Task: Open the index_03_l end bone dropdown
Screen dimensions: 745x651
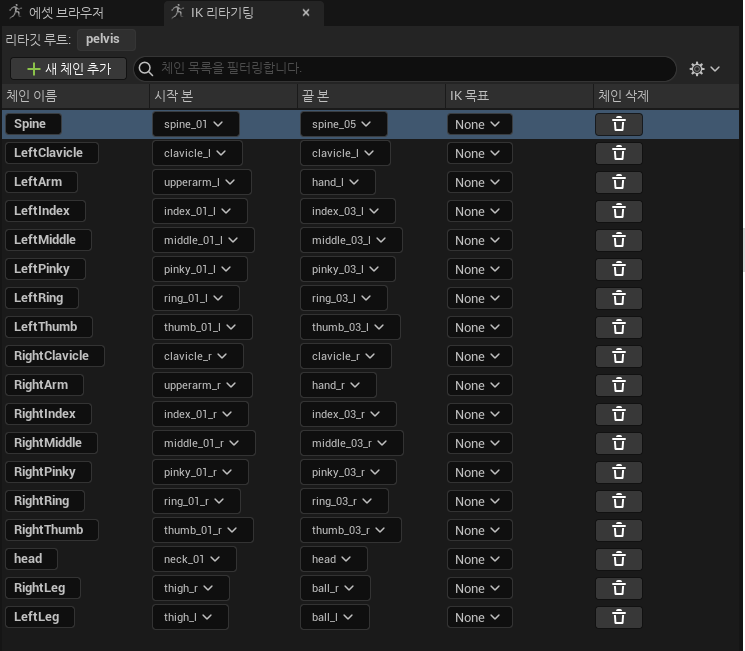Action: (347, 211)
